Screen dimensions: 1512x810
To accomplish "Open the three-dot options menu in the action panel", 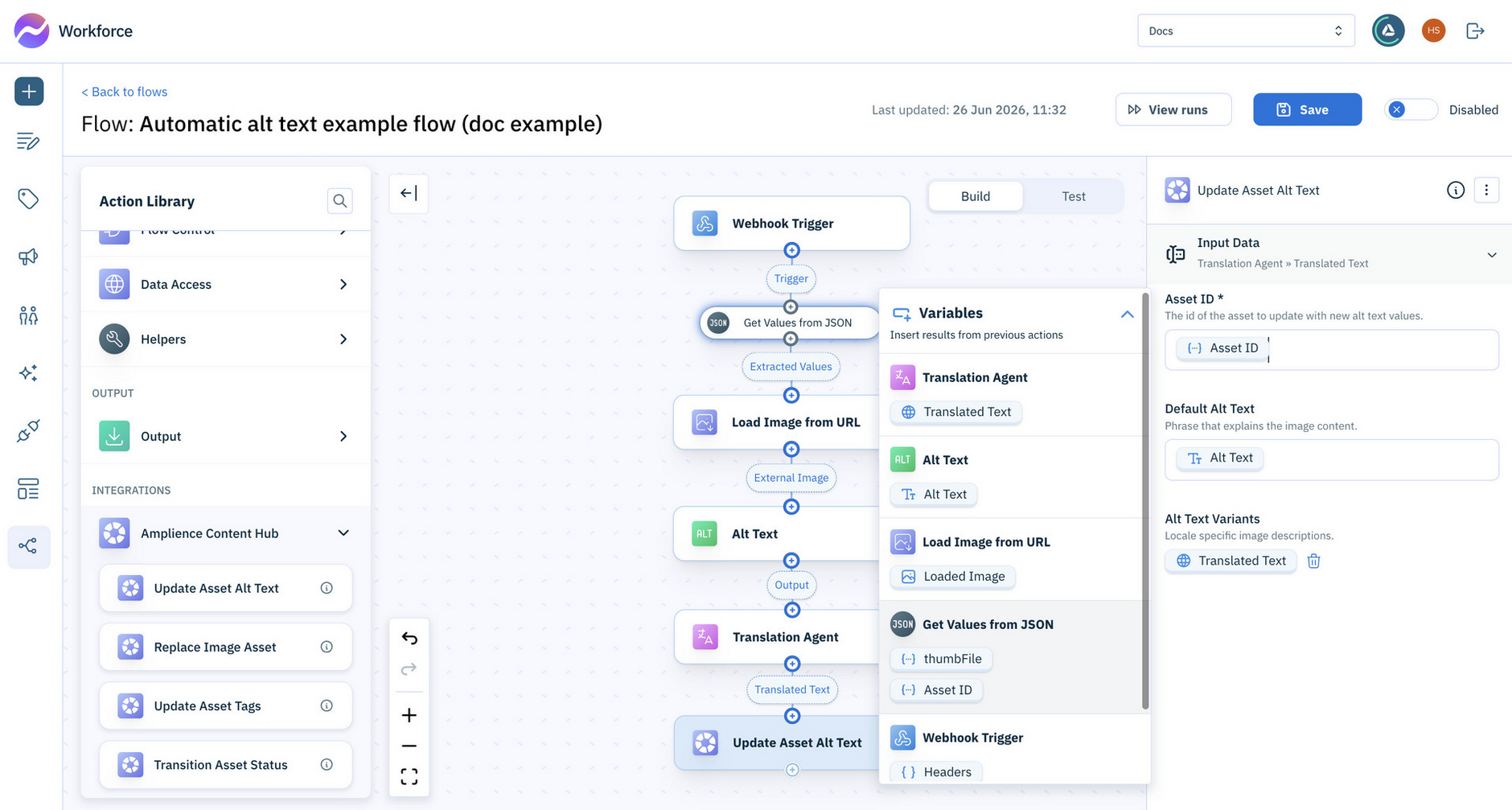I will pyautogui.click(x=1486, y=190).
